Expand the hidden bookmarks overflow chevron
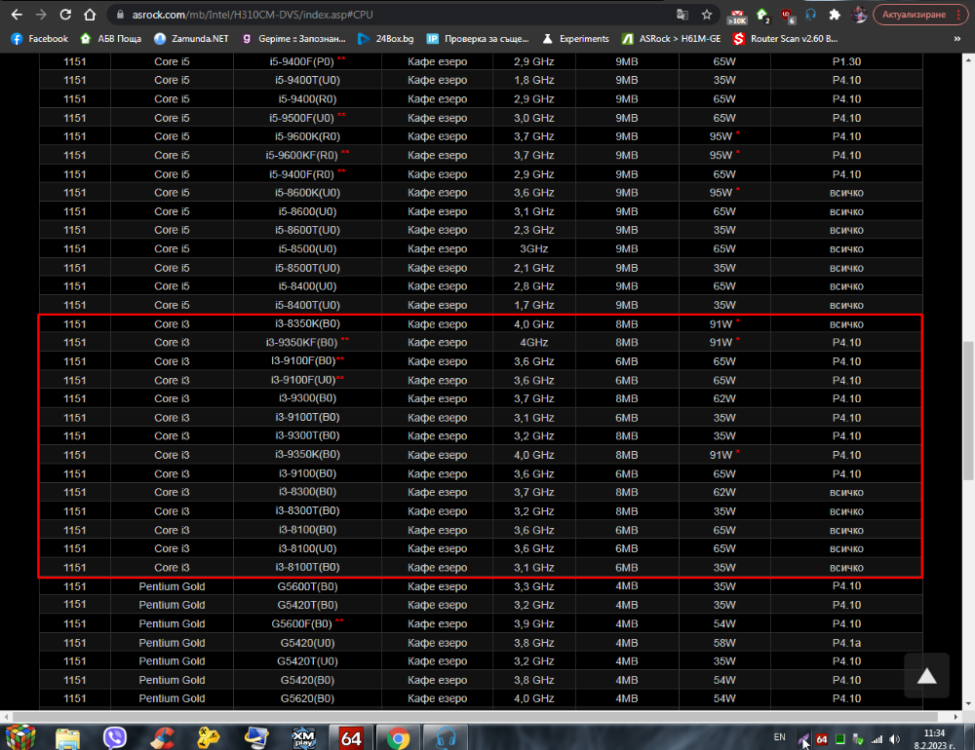Screen dimensions: 975x750 (x=957, y=39)
